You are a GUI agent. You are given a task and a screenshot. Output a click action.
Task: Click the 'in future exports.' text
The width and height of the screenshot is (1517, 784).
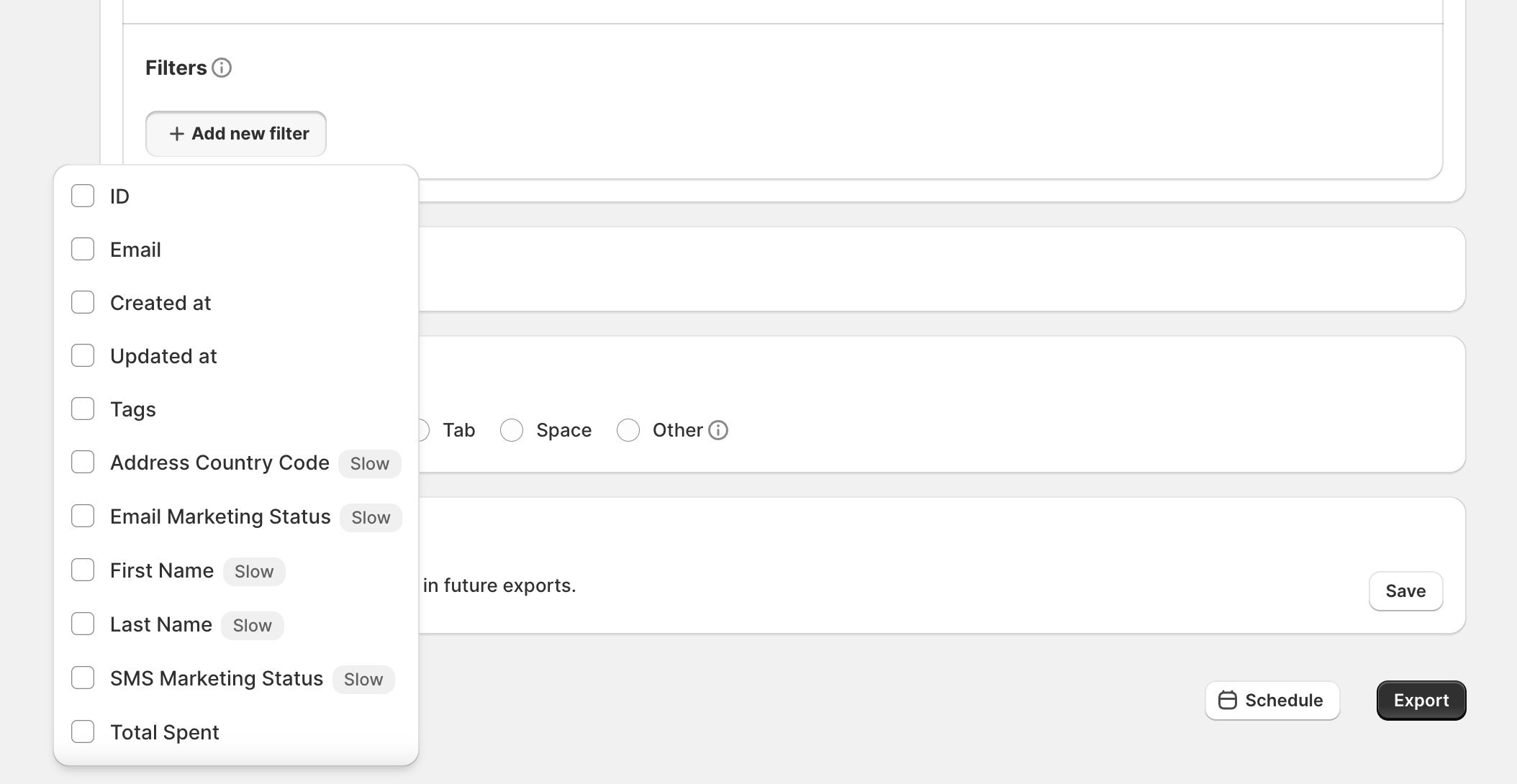[x=499, y=585]
